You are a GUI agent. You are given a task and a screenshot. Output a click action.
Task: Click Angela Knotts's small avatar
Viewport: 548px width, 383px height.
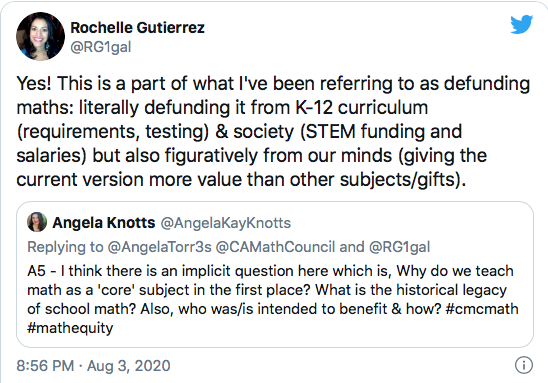click(x=37, y=222)
